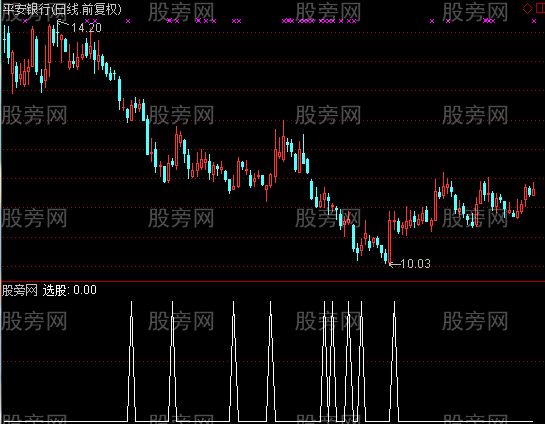Image resolution: width=545 pixels, height=424 pixels.
Task: Click the 股旁网 indicator name label
Action: point(19,290)
